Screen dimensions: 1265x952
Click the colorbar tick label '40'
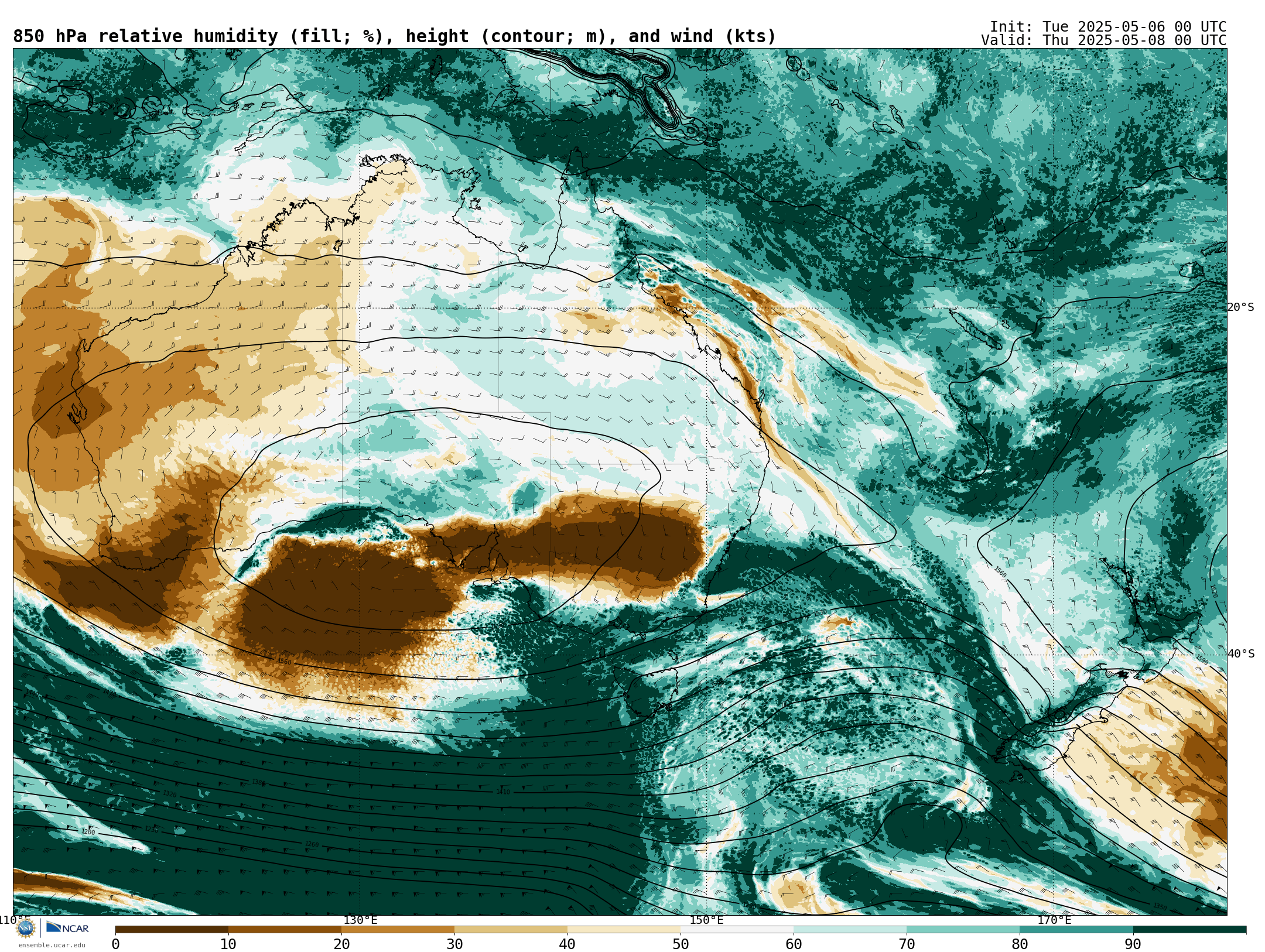click(x=567, y=944)
